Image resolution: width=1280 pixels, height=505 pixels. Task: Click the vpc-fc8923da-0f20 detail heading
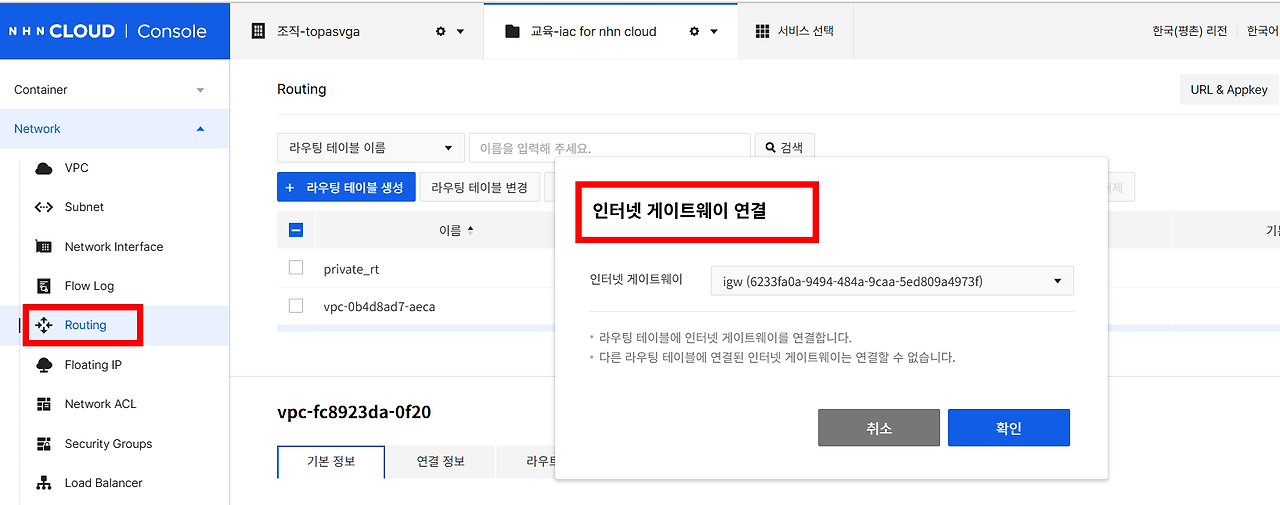pos(354,412)
